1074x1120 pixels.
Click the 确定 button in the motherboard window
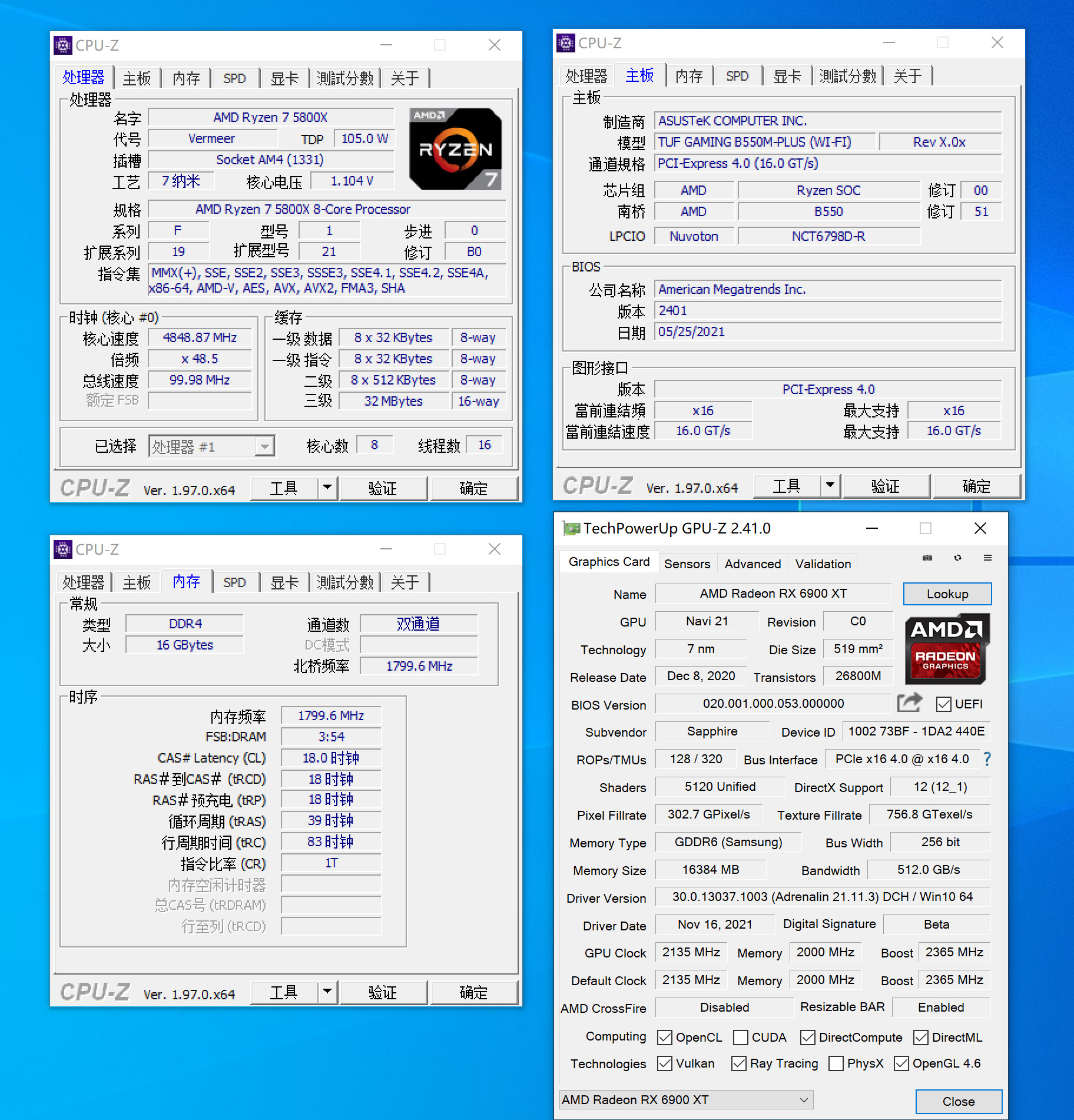977,486
